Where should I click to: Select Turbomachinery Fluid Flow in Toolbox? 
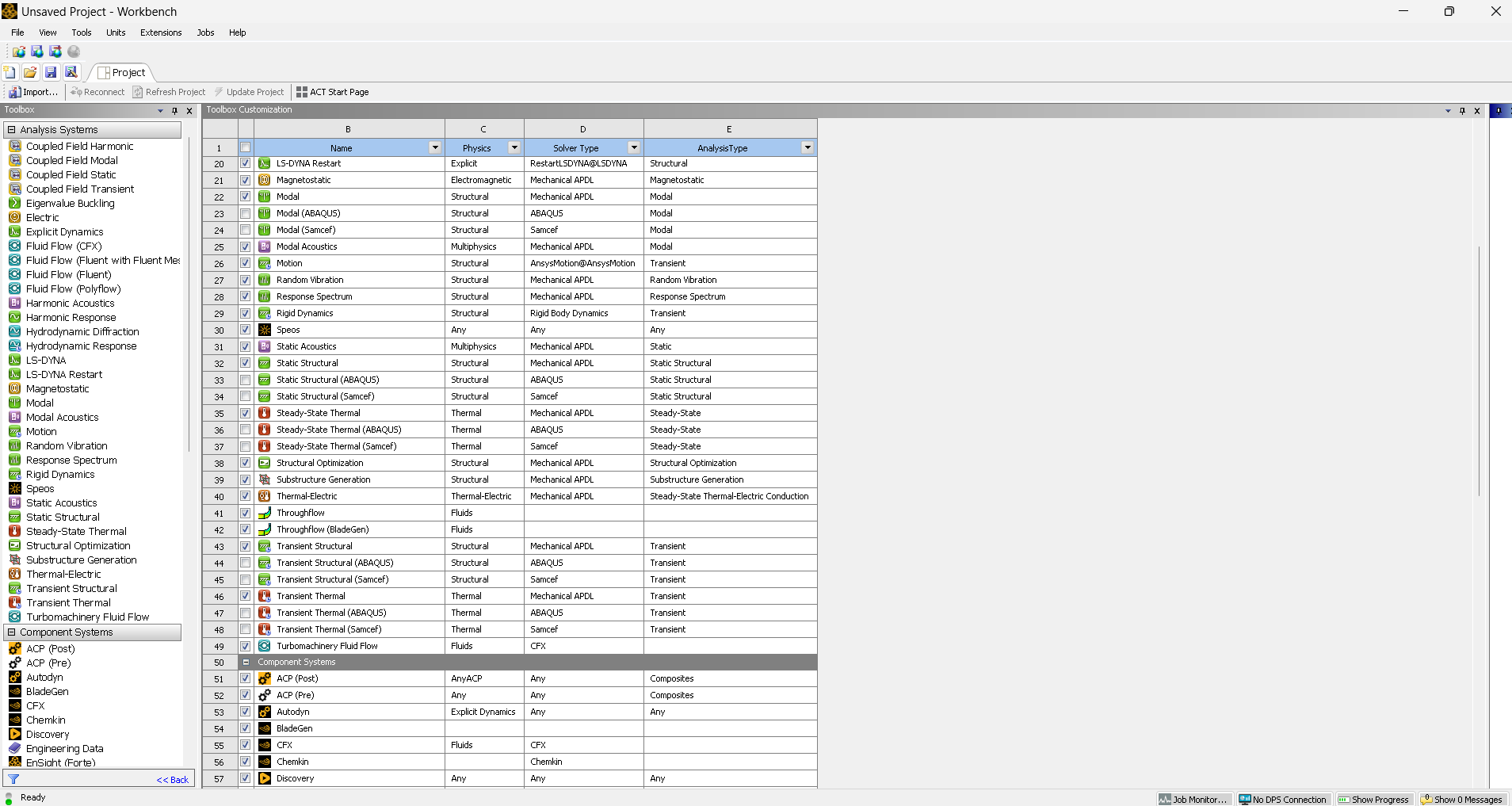87,617
